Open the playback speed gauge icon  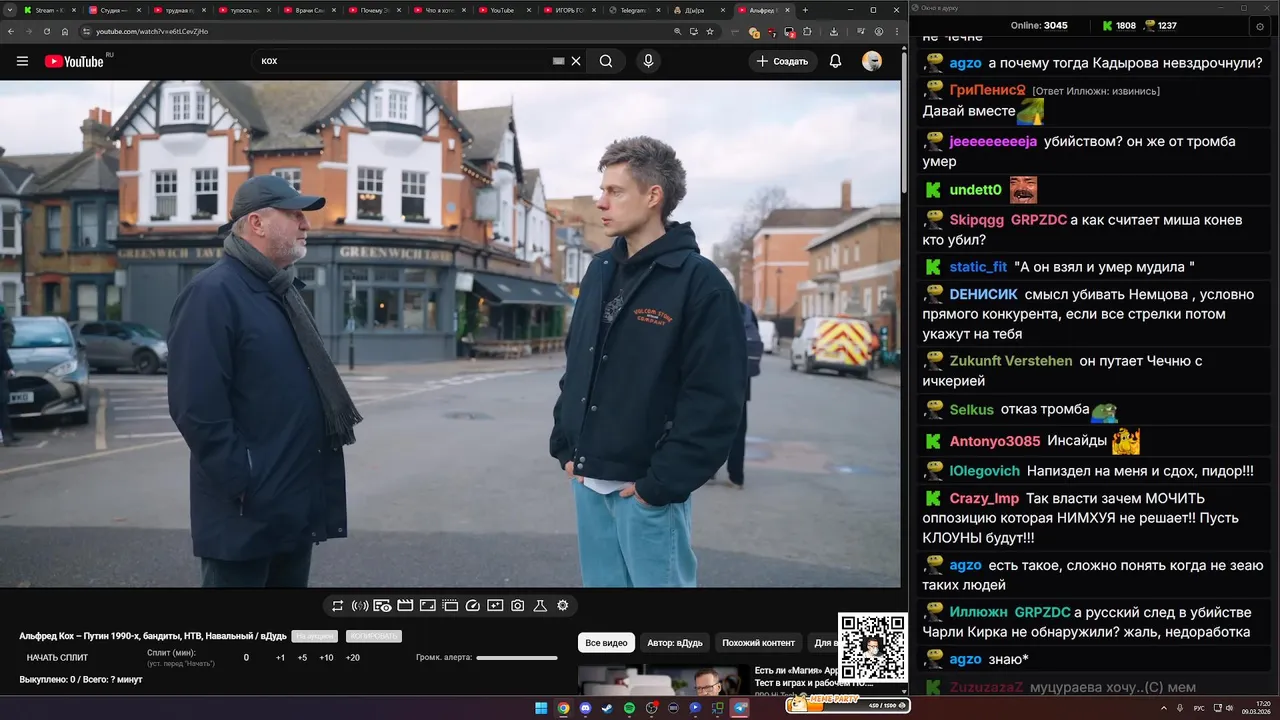(x=473, y=605)
